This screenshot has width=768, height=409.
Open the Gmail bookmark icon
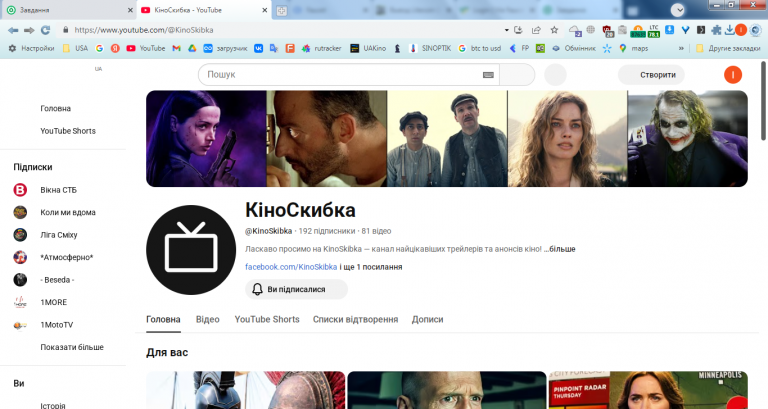coord(176,48)
